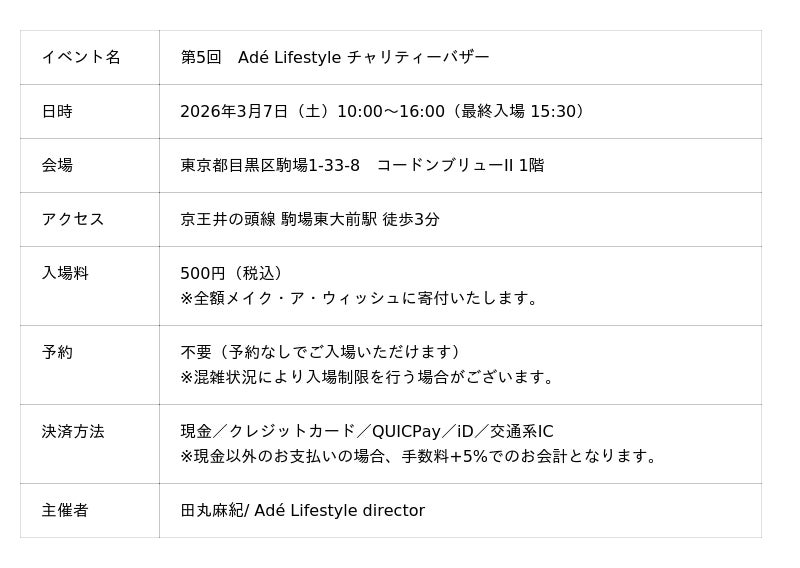Image resolution: width=800 pixels, height=568 pixels.
Task: Click the 日時 label cell
Action: point(57,111)
